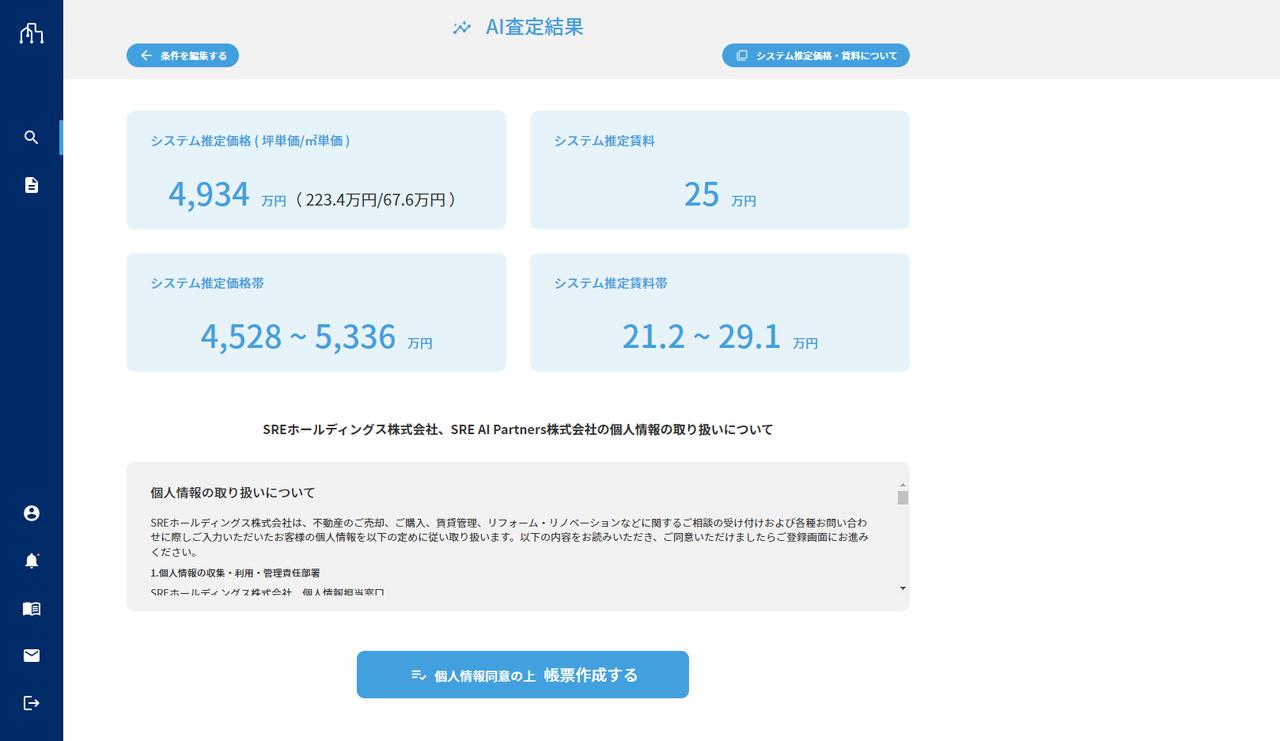
Task: Select the システム推定価格 4,934万円 card
Action: [x=316, y=170]
